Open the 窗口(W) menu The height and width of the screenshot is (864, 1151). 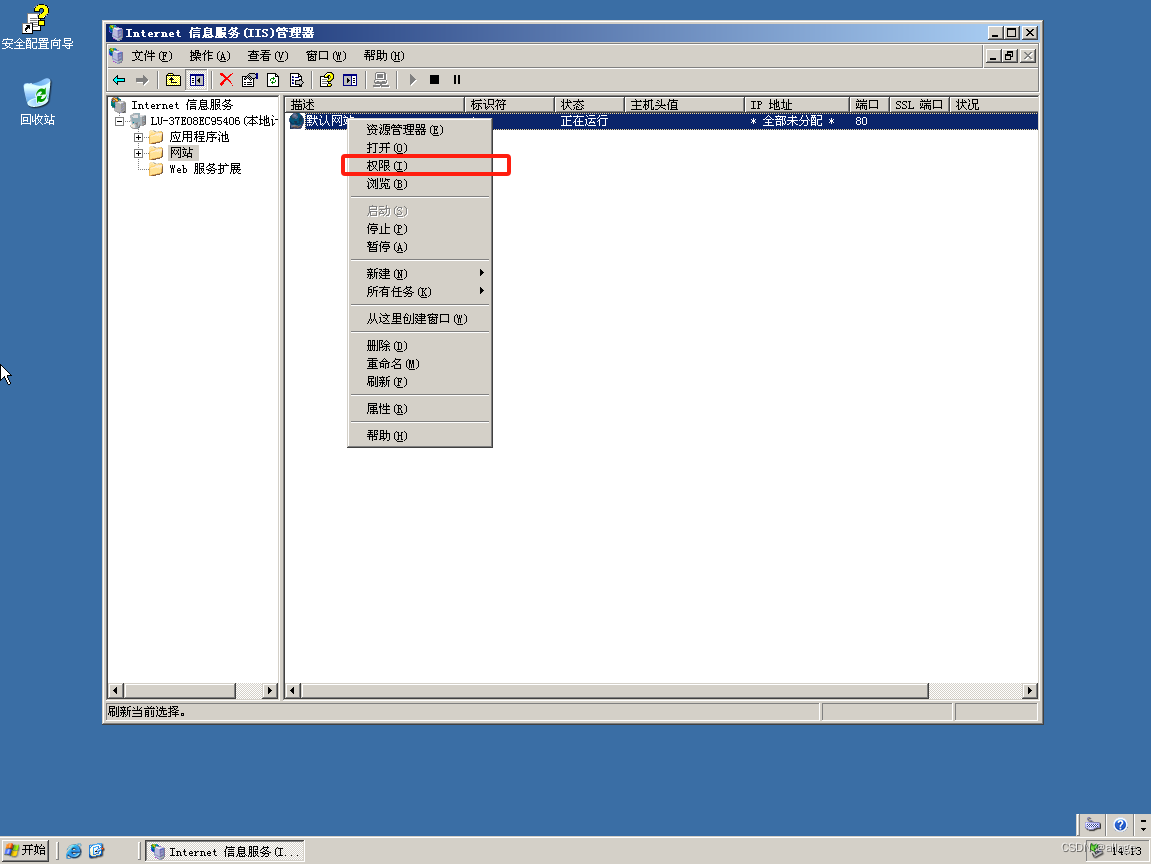(326, 56)
